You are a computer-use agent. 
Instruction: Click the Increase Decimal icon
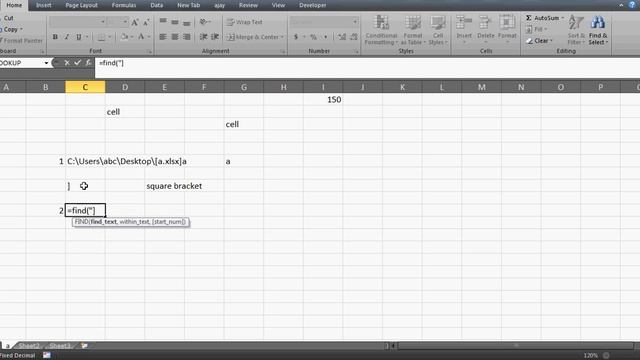(342, 37)
